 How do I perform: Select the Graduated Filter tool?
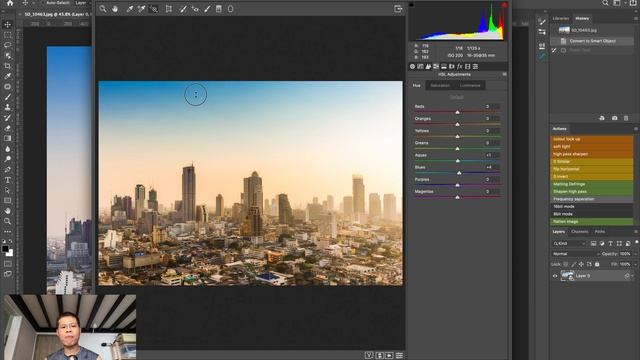point(219,9)
